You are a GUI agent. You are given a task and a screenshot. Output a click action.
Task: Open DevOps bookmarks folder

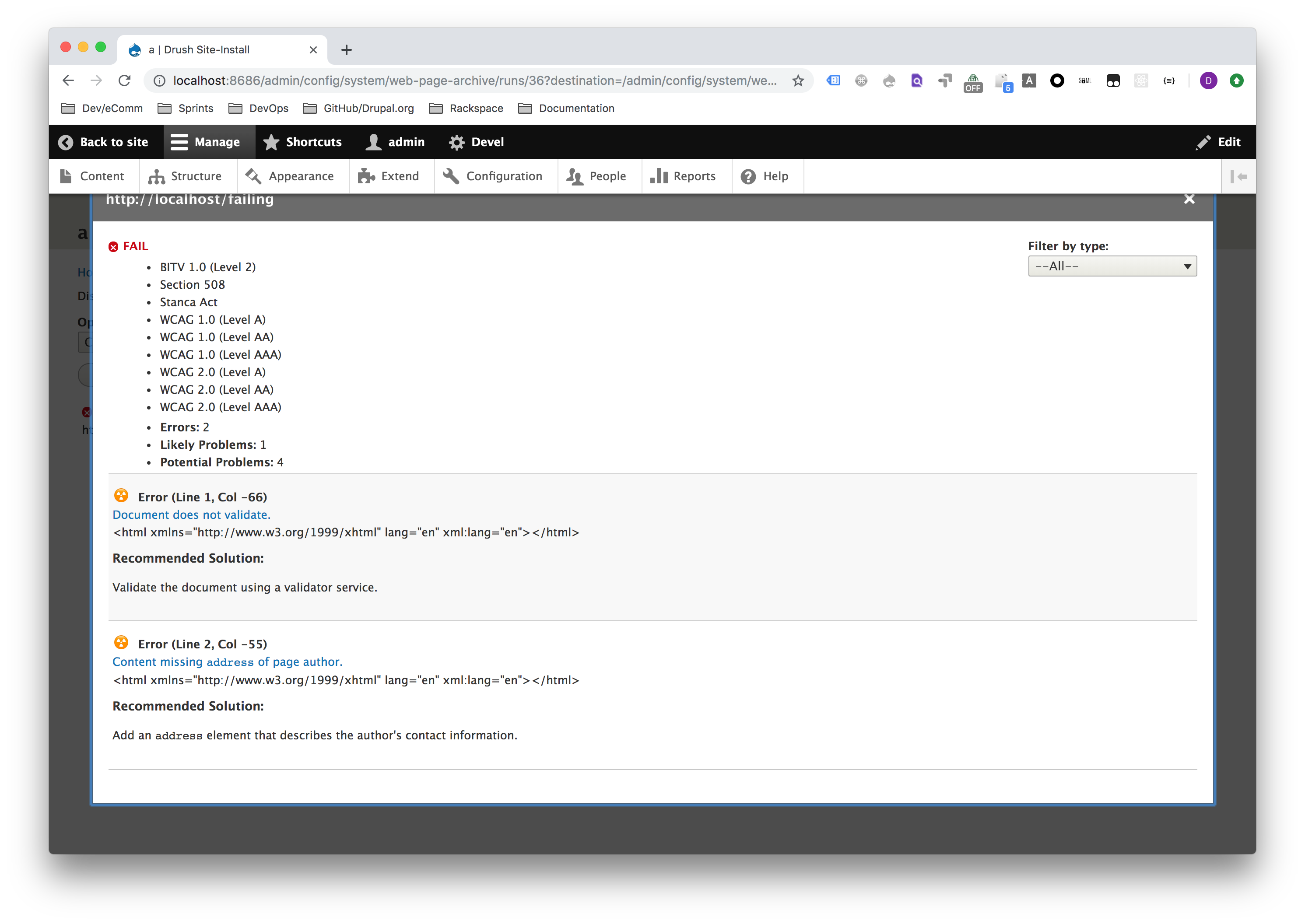[x=258, y=108]
